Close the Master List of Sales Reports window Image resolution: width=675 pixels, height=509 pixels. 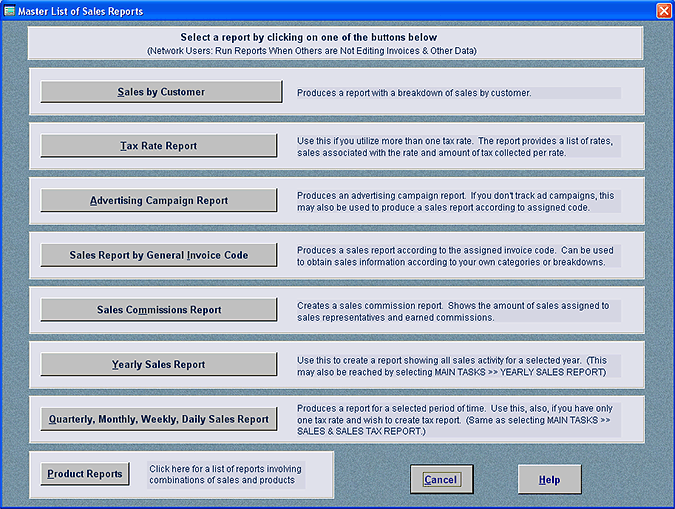click(x=663, y=11)
